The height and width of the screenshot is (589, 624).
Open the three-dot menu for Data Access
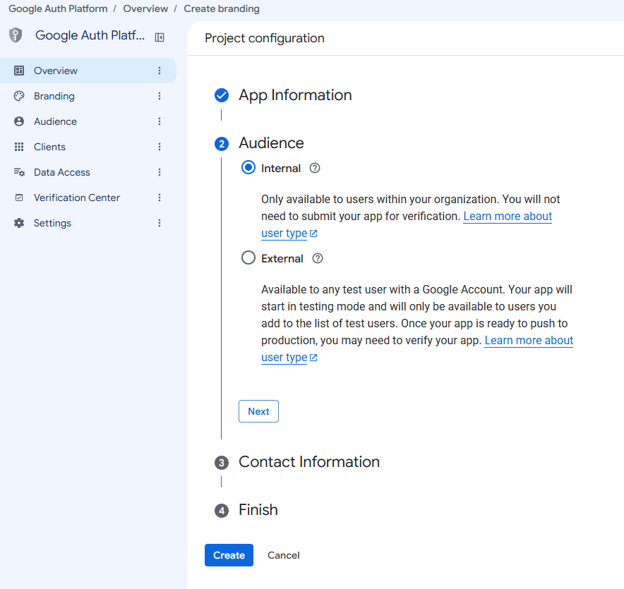[x=160, y=172]
